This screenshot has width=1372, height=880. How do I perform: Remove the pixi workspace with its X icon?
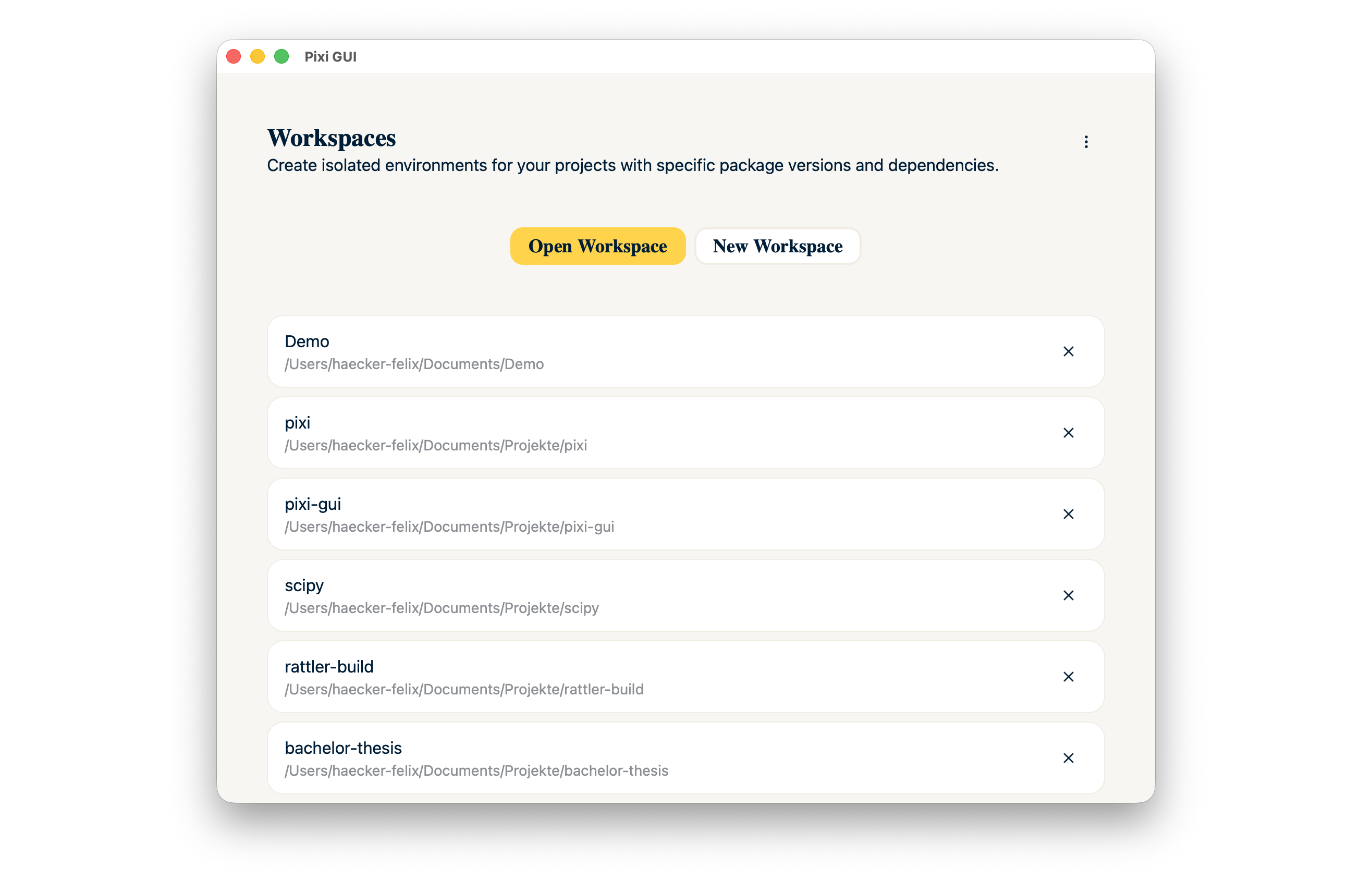(x=1068, y=433)
